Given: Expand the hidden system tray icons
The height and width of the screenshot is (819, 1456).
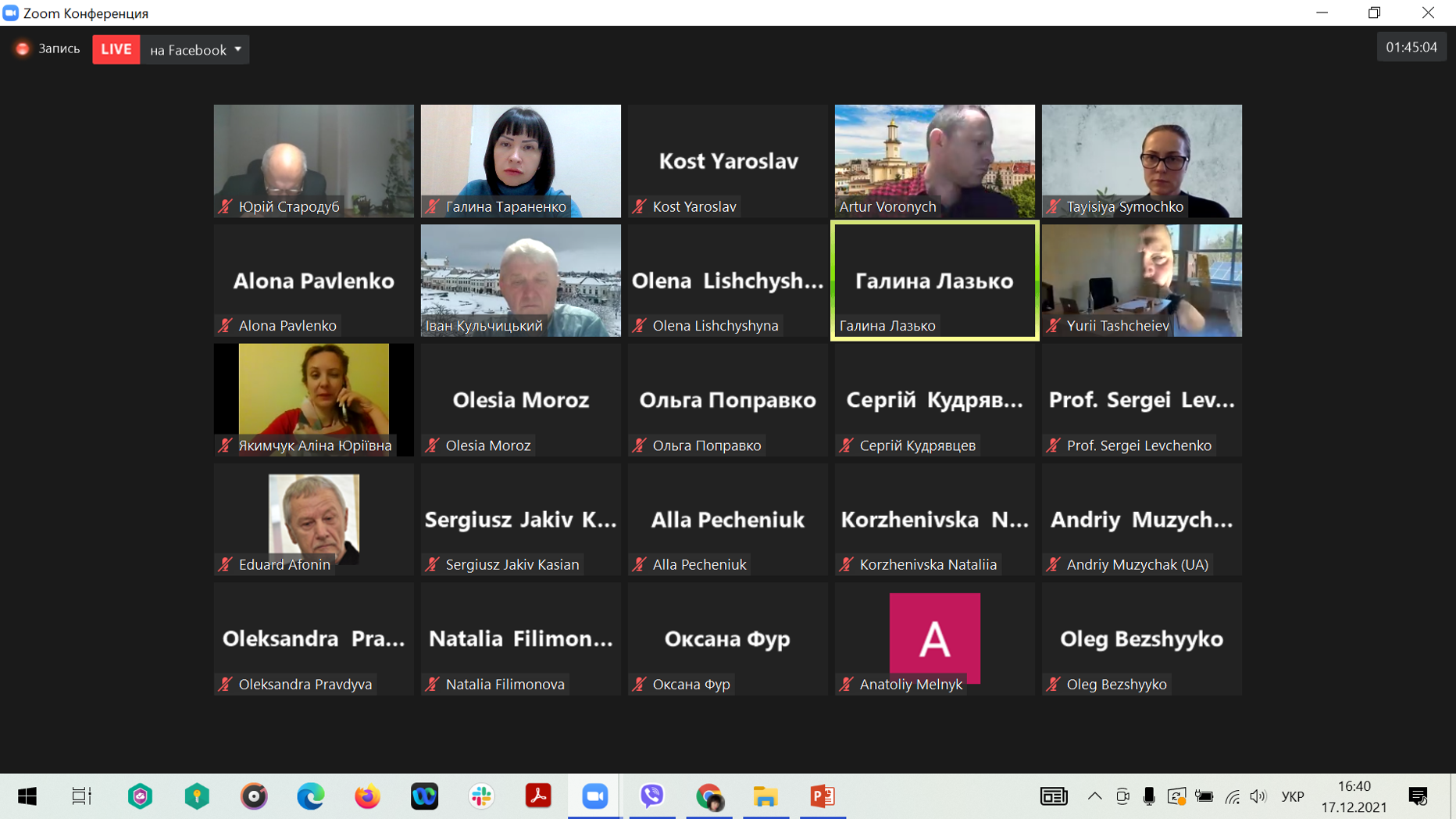Looking at the screenshot, I should (1095, 796).
